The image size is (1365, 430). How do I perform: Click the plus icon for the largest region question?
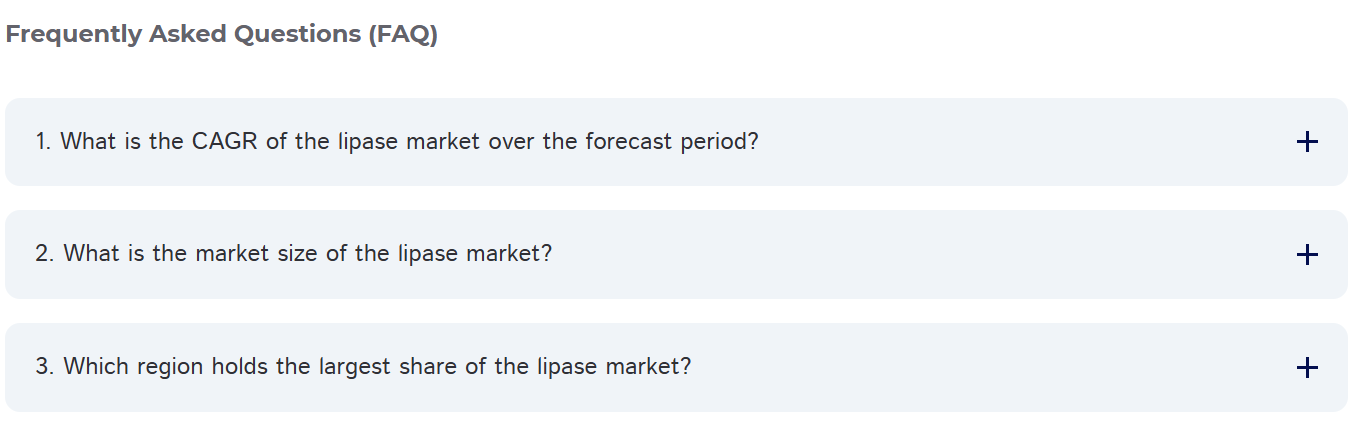tap(1306, 368)
